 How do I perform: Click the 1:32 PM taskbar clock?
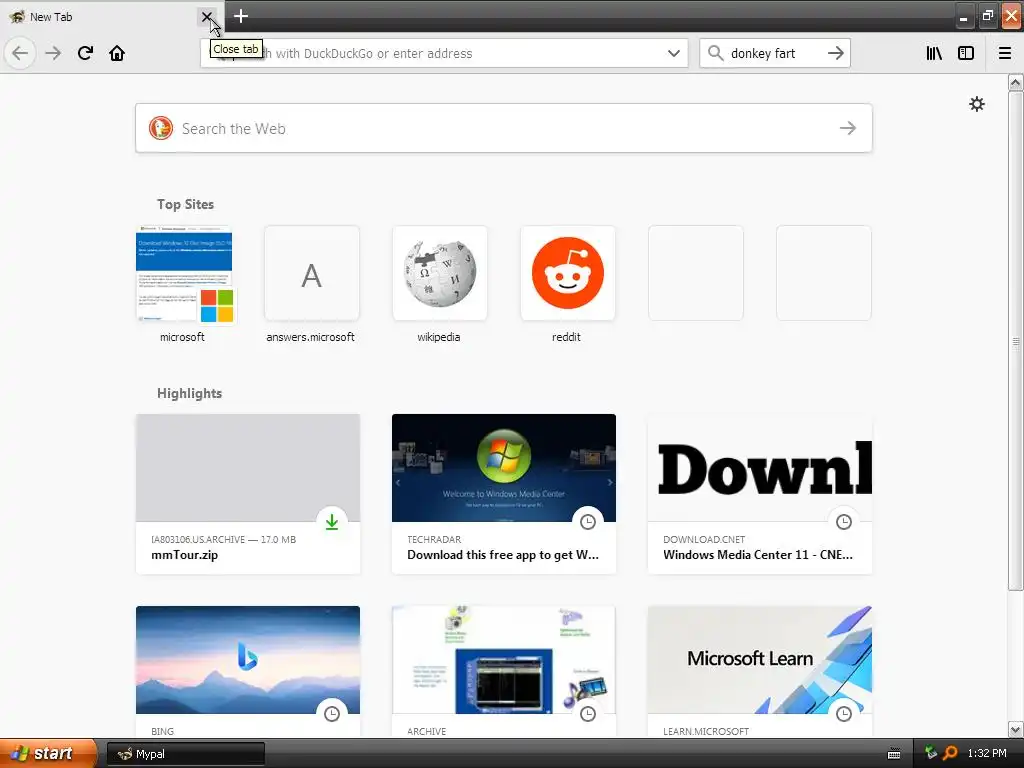tap(987, 753)
